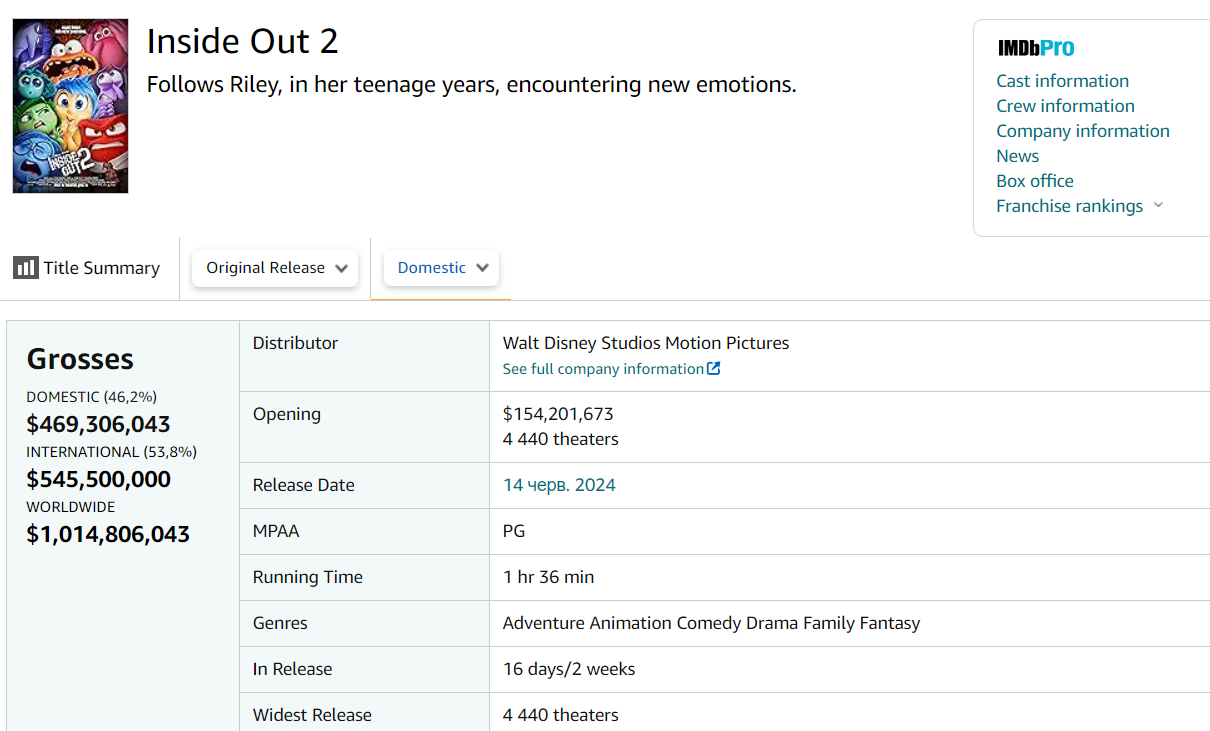Open the News link

click(1017, 156)
